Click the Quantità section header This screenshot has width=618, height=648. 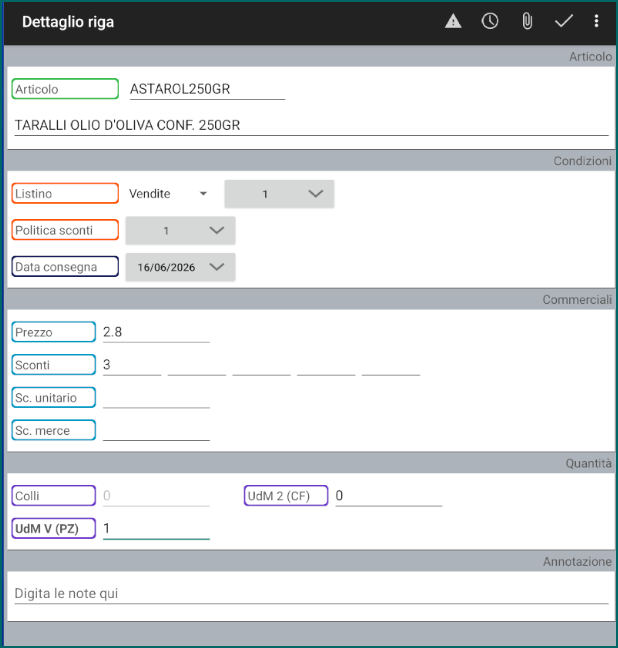[588, 463]
